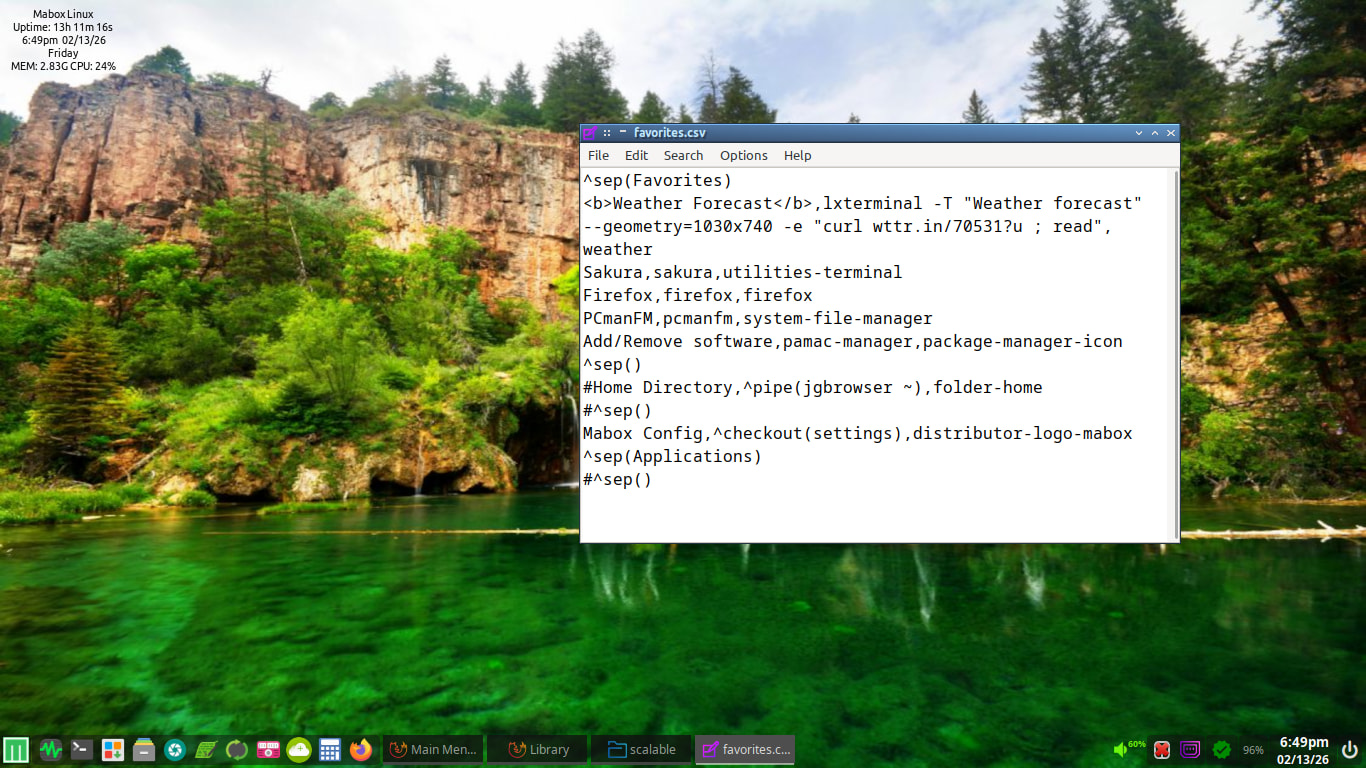Open the power button in the panel
The height and width of the screenshot is (768, 1366).
pyautogui.click(x=1350, y=749)
